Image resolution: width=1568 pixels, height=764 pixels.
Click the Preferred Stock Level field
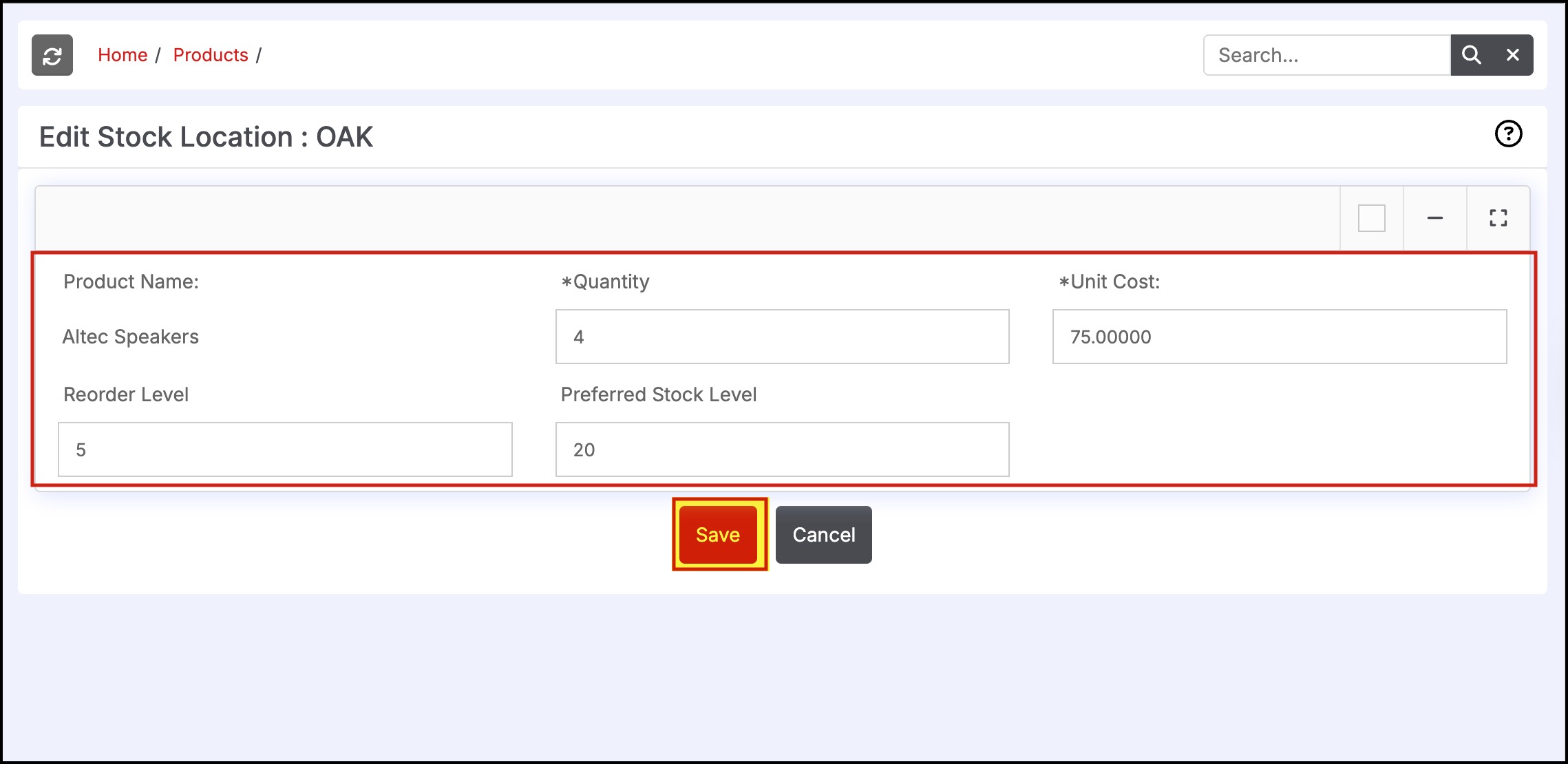(x=783, y=449)
